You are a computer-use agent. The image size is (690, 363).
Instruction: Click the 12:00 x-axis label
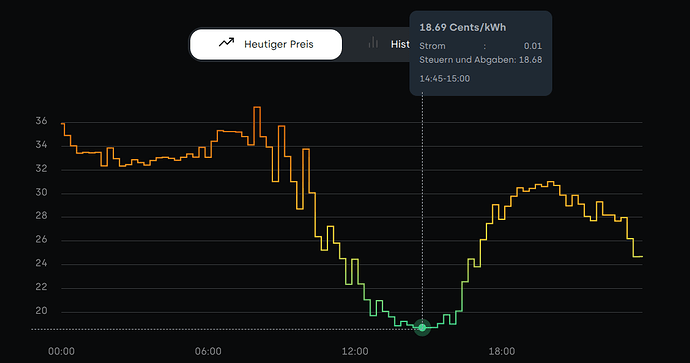(x=355, y=351)
